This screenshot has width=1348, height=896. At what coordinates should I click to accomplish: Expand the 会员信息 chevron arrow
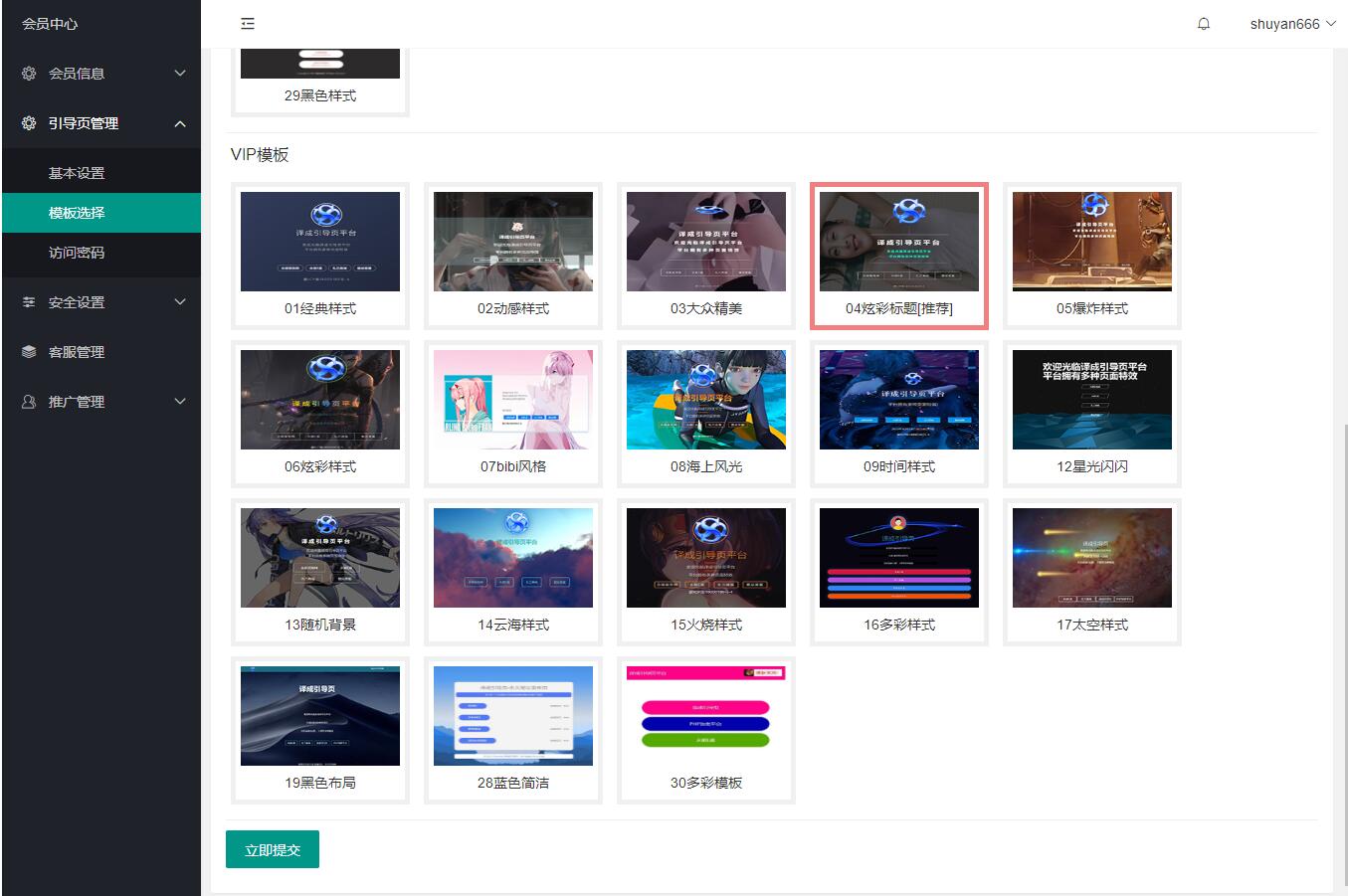180,74
